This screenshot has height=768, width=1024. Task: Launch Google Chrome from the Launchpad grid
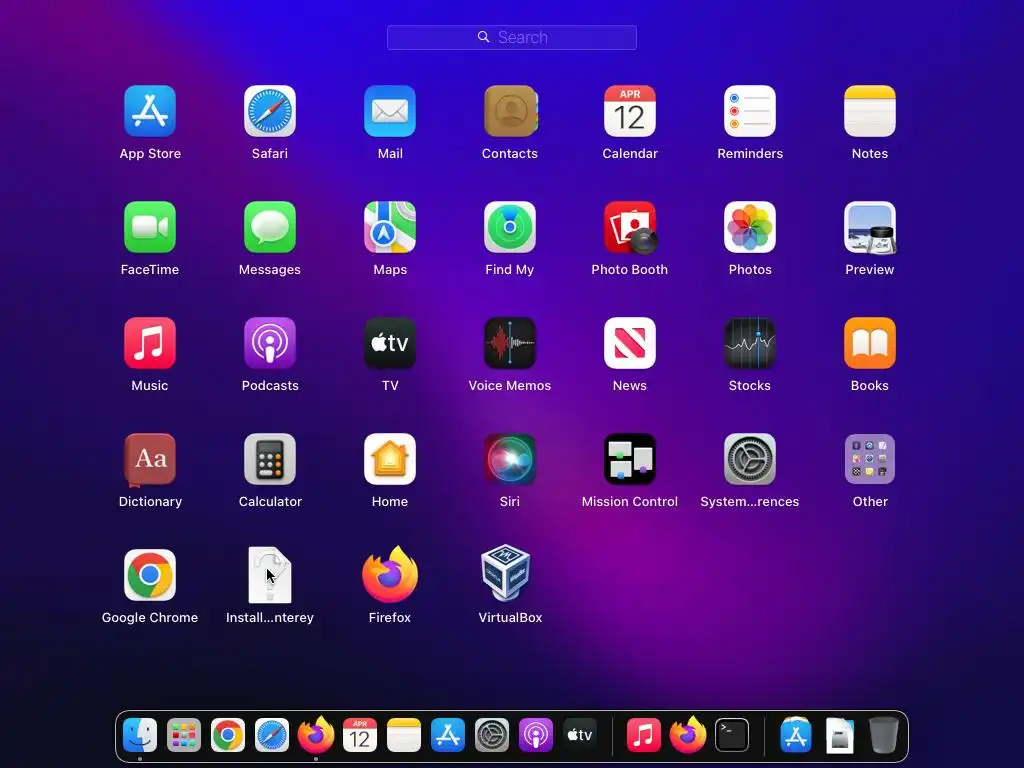point(150,575)
